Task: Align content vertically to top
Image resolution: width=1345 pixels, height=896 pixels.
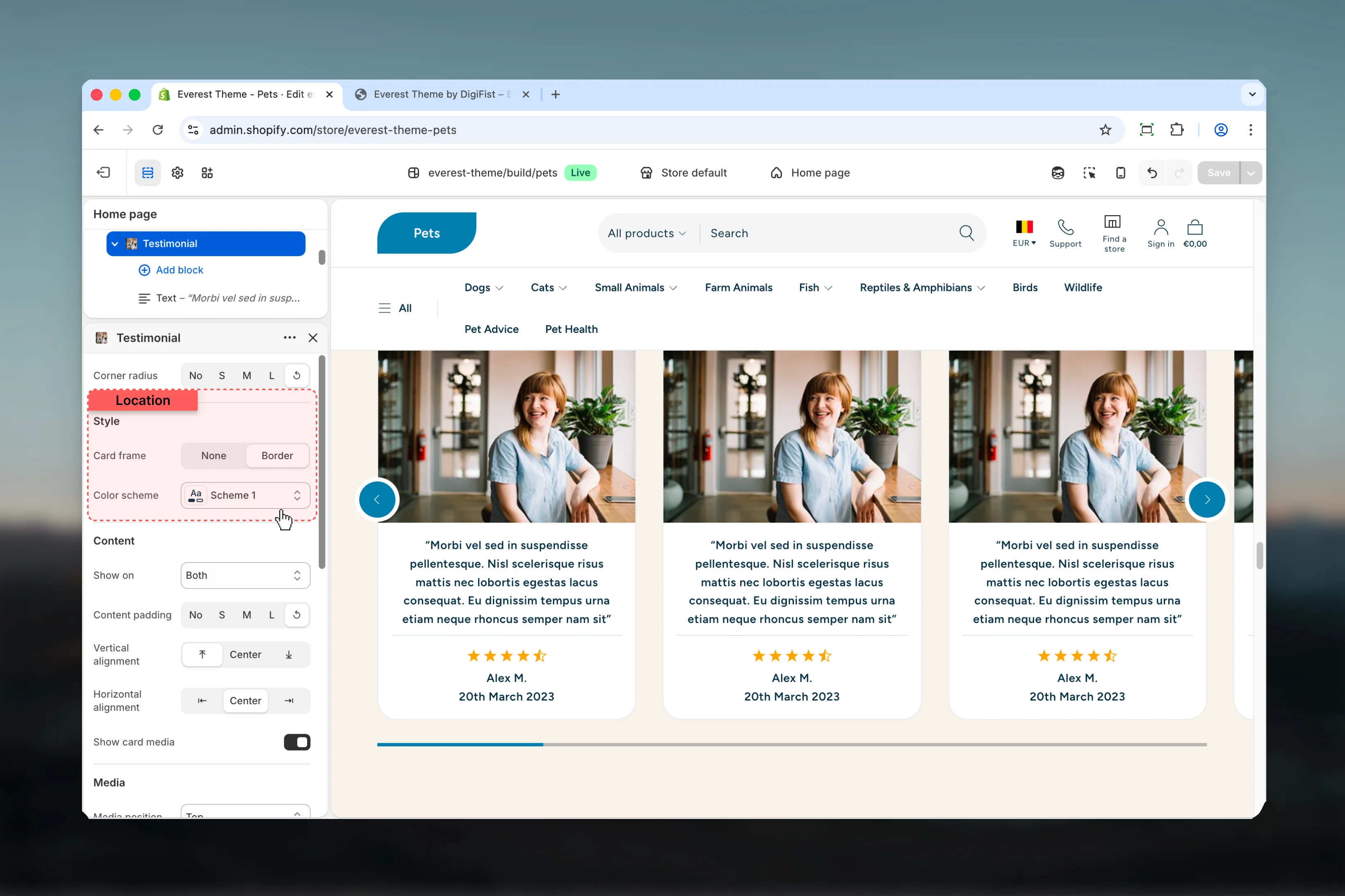Action: click(202, 654)
